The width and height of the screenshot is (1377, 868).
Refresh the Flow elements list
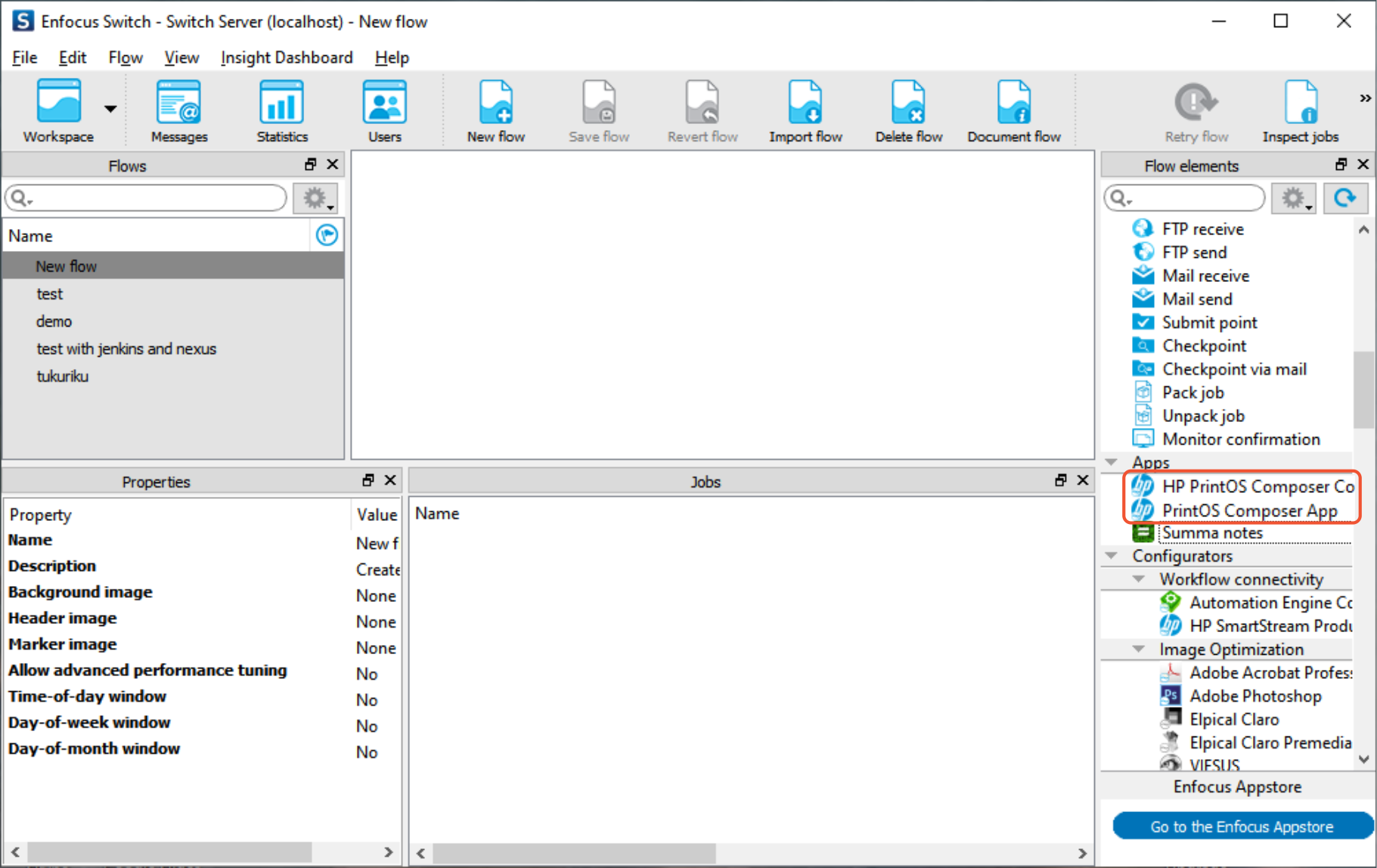1345,198
